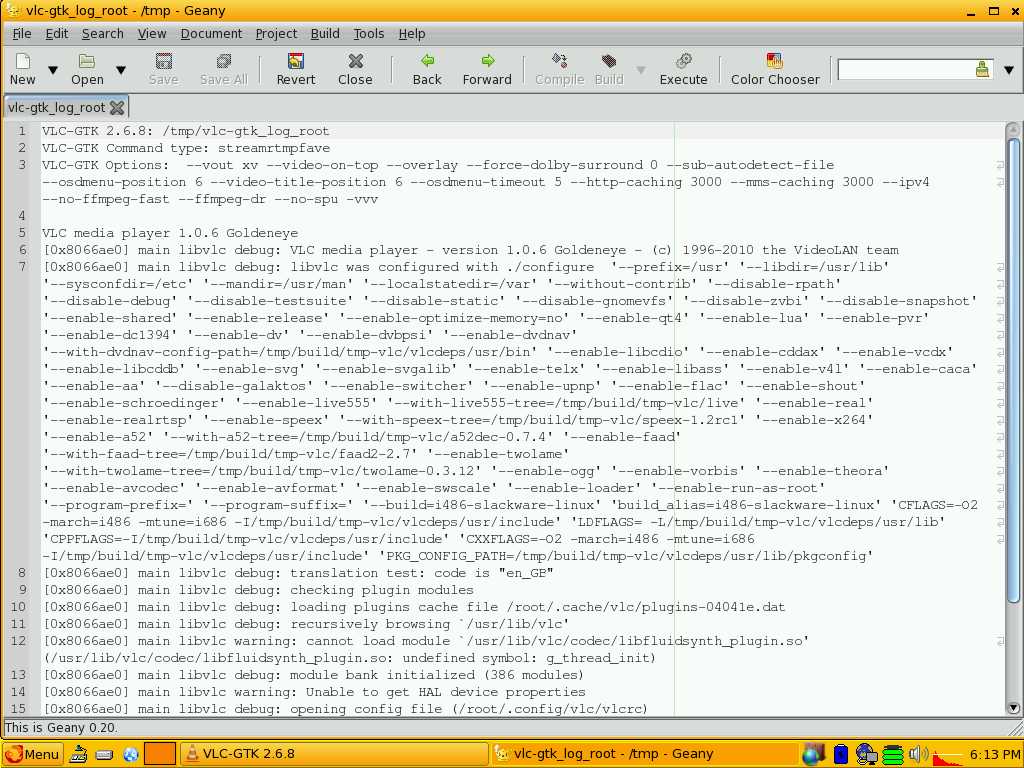Click the Build brick icon
The image size is (1024, 768).
point(609,61)
